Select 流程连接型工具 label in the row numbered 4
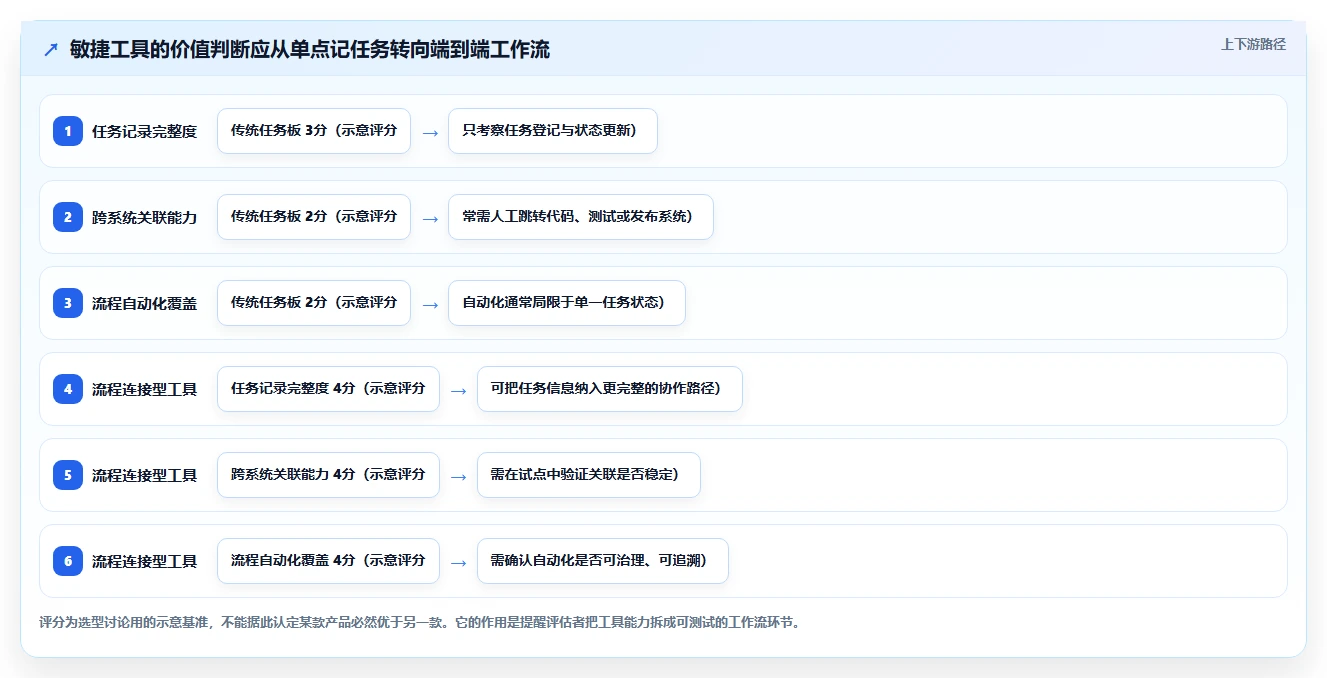The height and width of the screenshot is (678, 1327). tap(144, 389)
